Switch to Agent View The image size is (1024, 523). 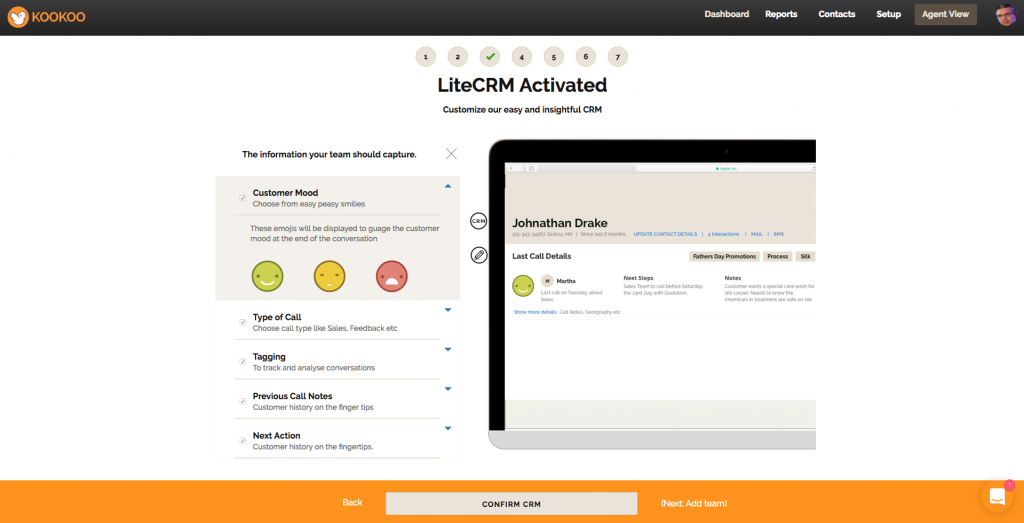point(946,14)
